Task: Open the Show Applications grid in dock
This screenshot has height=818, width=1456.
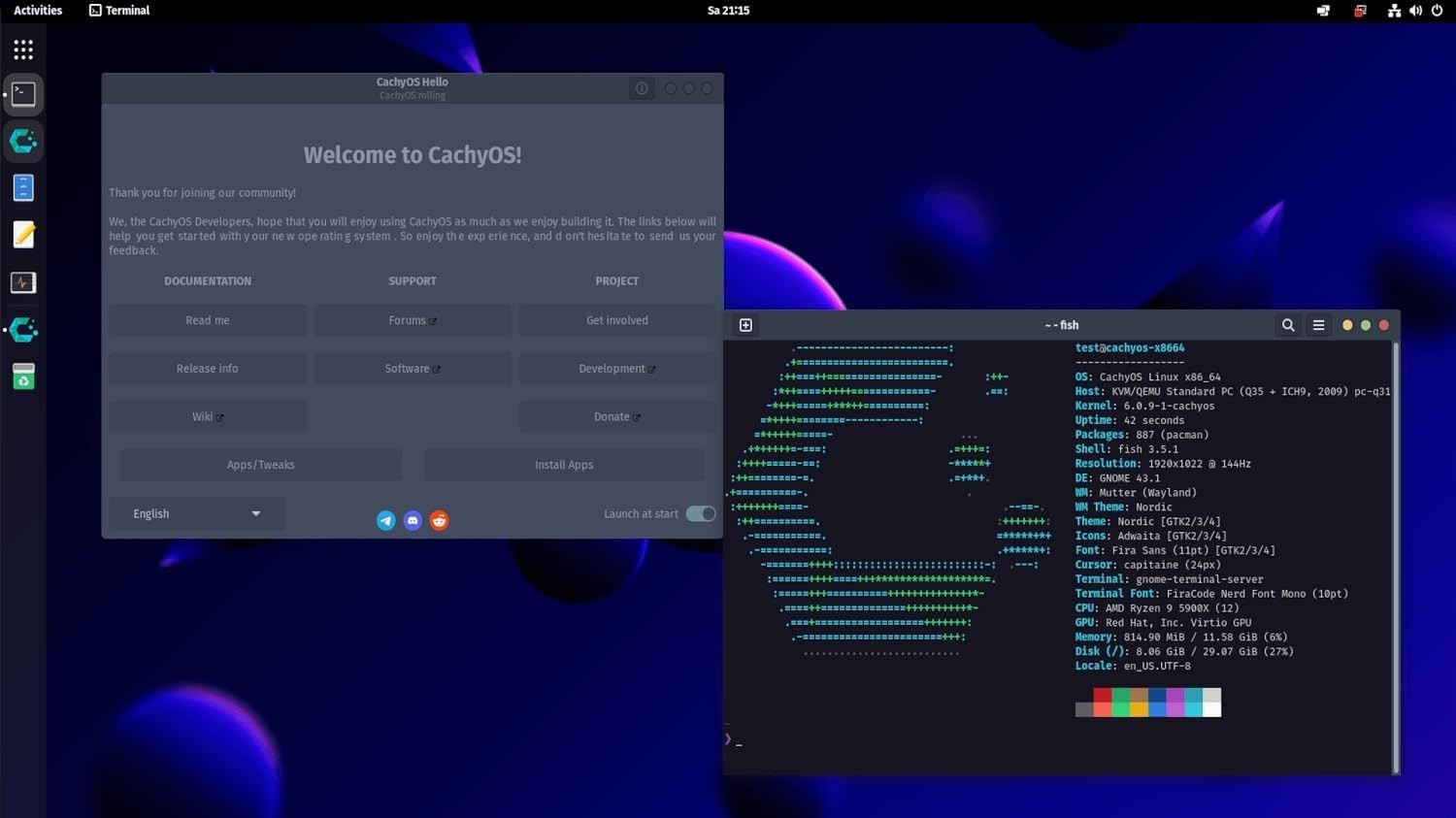Action: 23,49
